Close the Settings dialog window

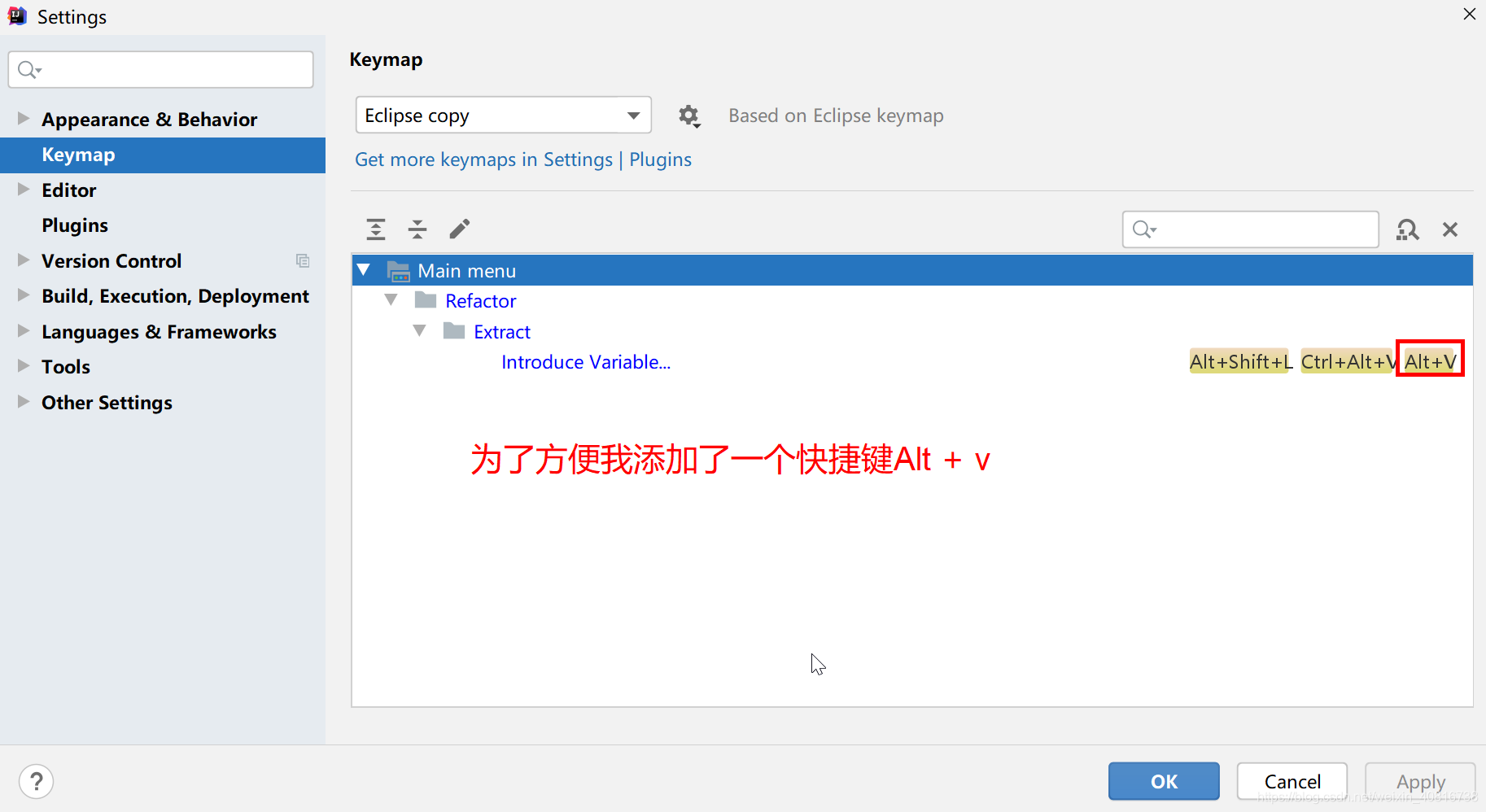click(x=1469, y=14)
